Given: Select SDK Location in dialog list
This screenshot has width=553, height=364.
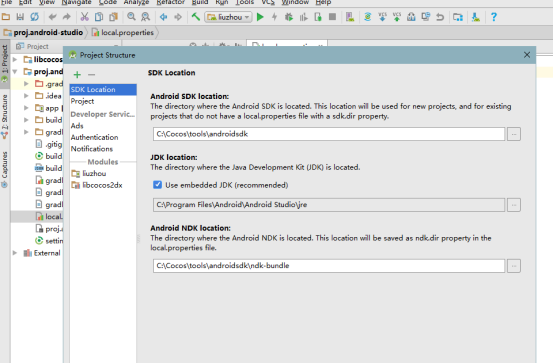Looking at the screenshot, I should [x=103, y=90].
